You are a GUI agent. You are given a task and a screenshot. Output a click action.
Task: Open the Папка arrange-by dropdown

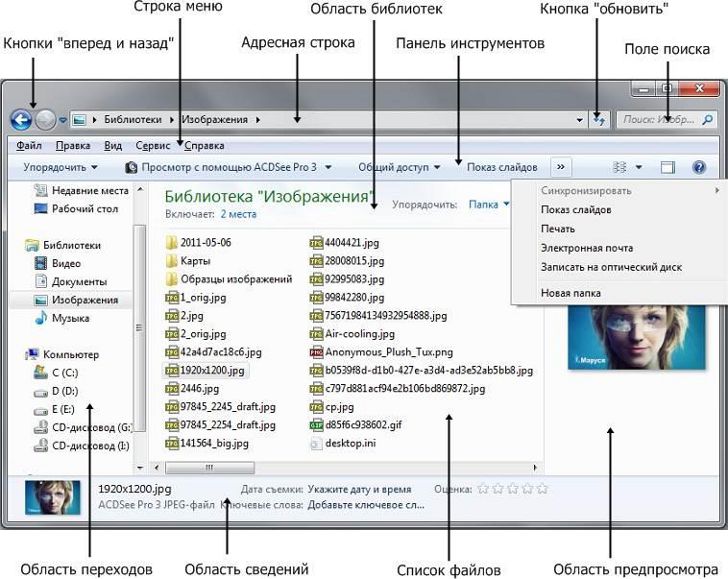(x=489, y=204)
